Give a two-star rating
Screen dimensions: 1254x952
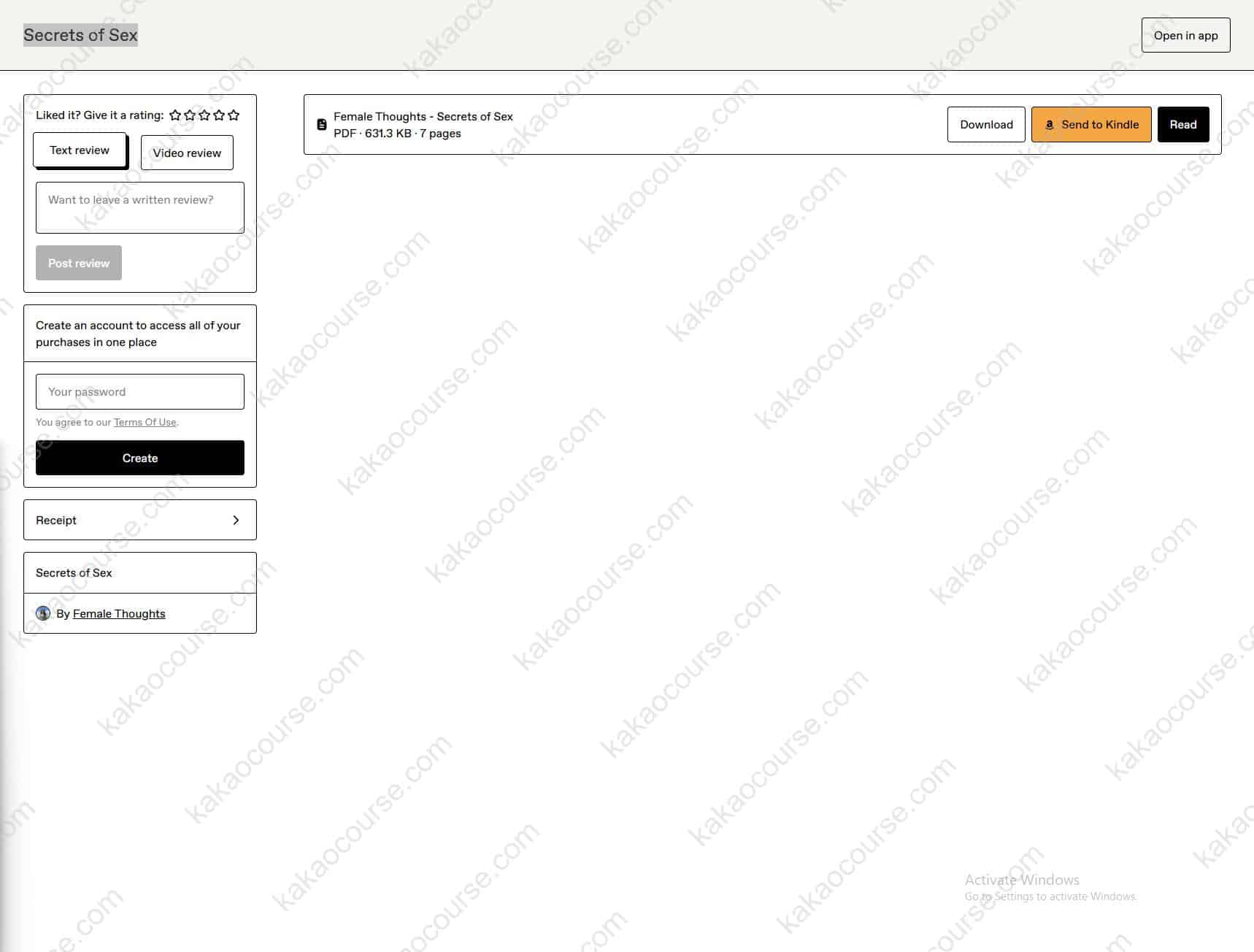[x=190, y=115]
